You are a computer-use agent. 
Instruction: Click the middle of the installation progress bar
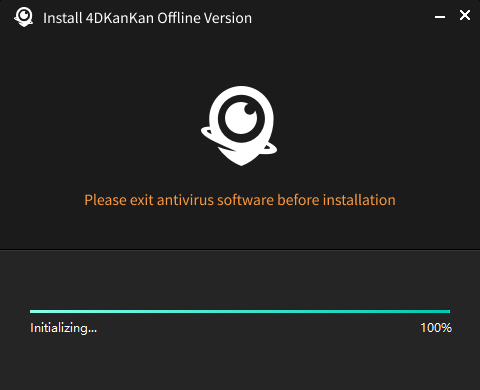(240, 312)
